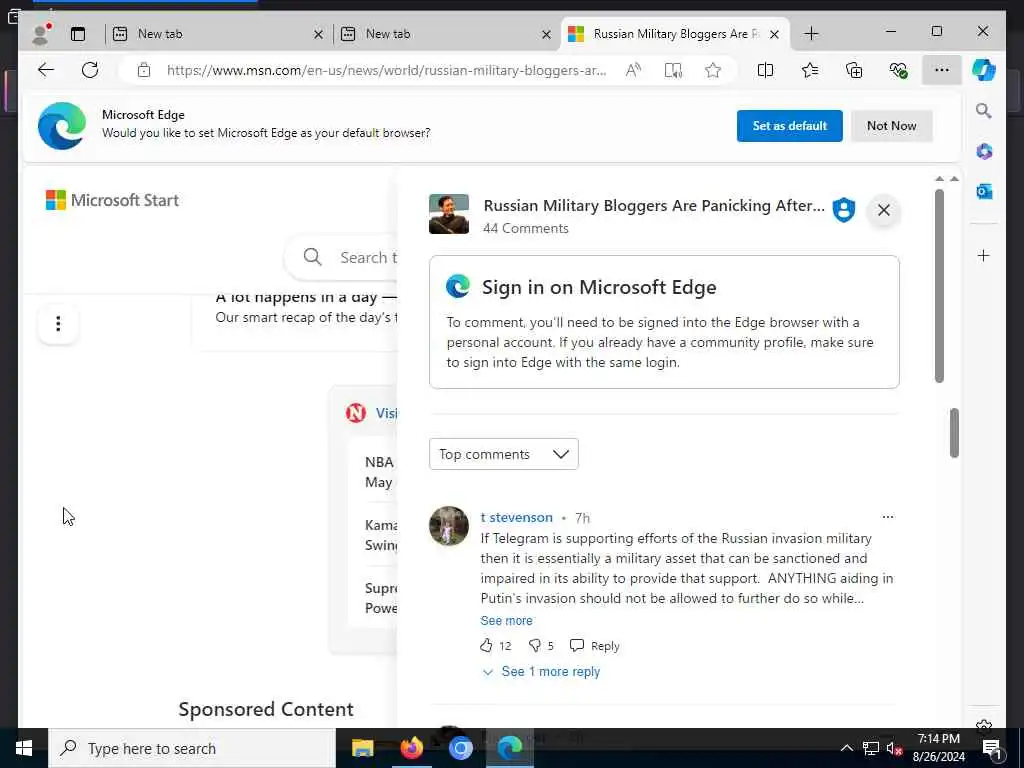Activate Read aloud icon

pyautogui.click(x=633, y=70)
